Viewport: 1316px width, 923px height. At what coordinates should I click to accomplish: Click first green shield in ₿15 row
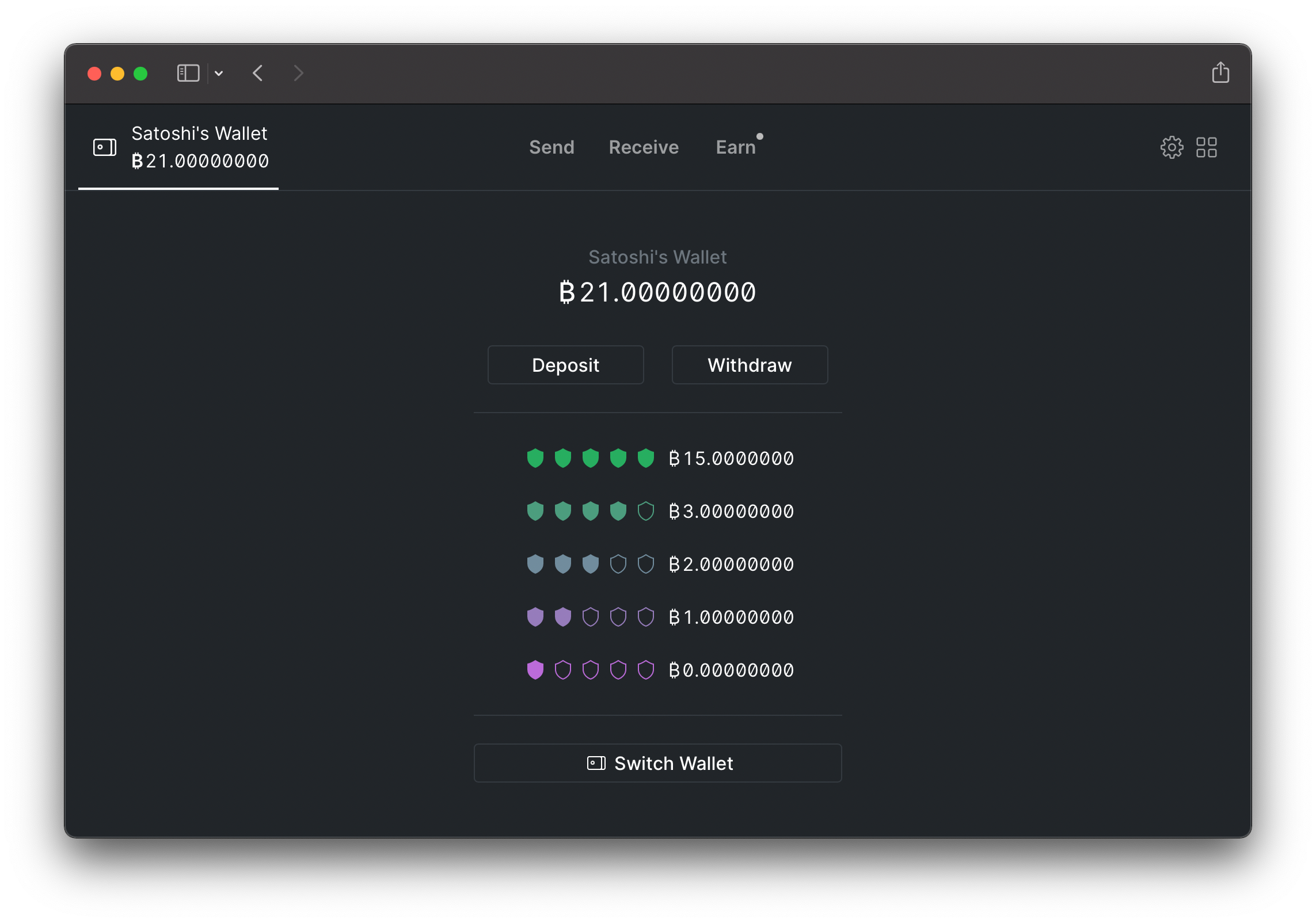coord(535,458)
